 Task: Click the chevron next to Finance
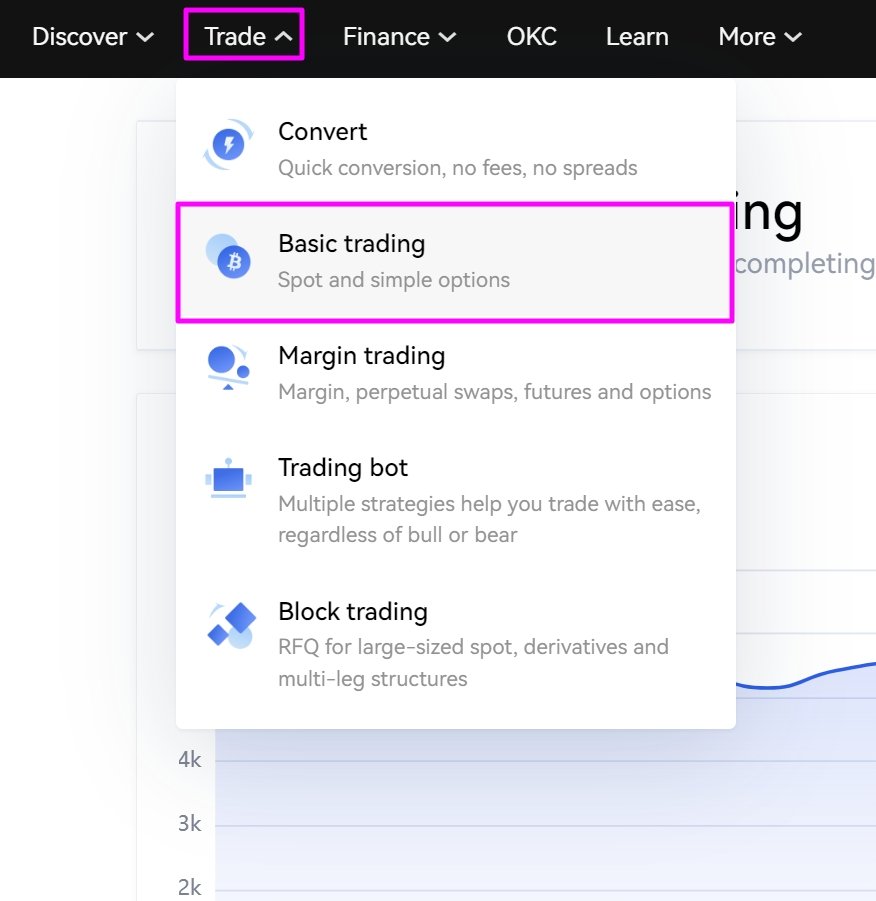pyautogui.click(x=447, y=37)
